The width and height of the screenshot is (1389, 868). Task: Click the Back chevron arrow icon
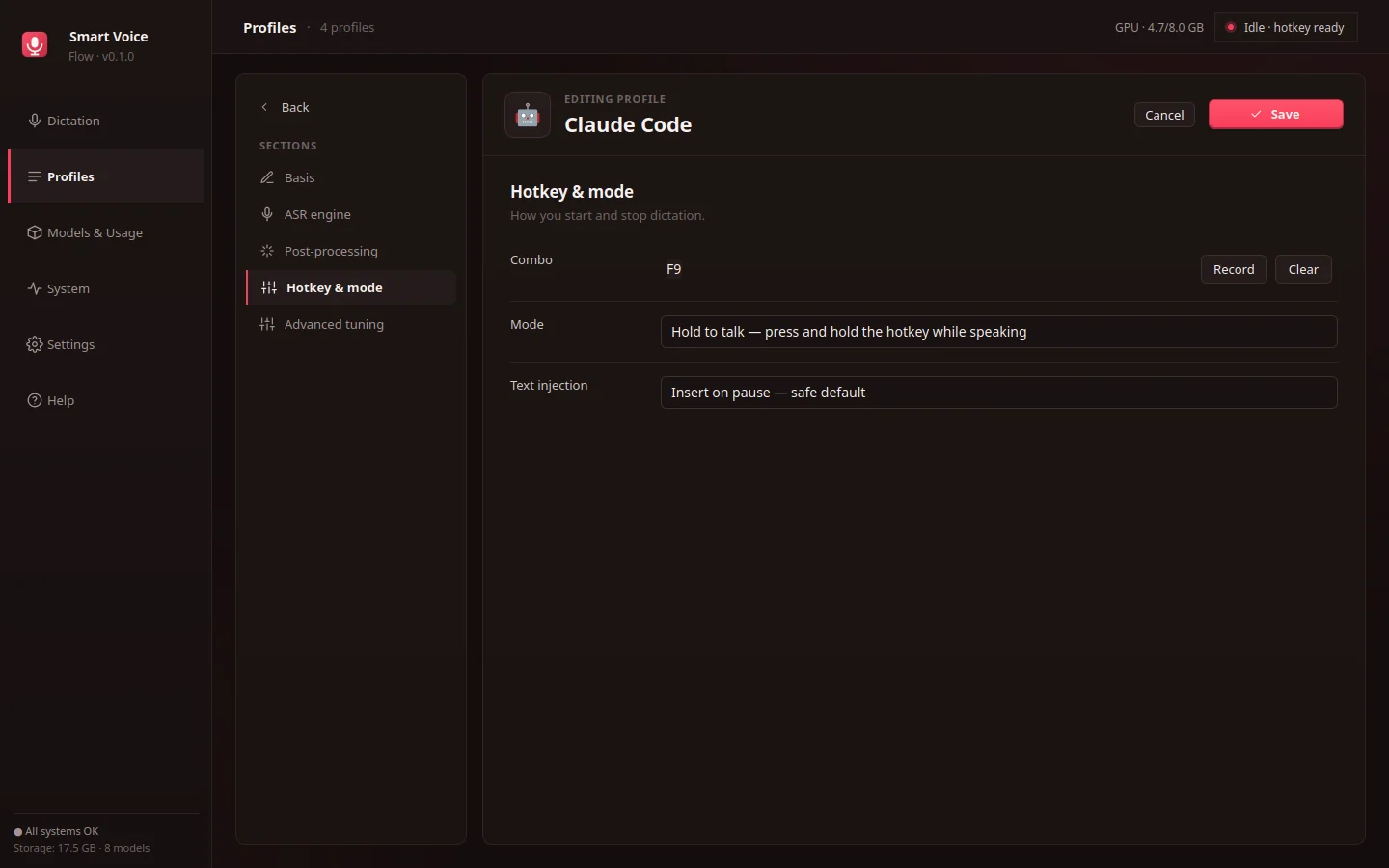click(x=264, y=107)
